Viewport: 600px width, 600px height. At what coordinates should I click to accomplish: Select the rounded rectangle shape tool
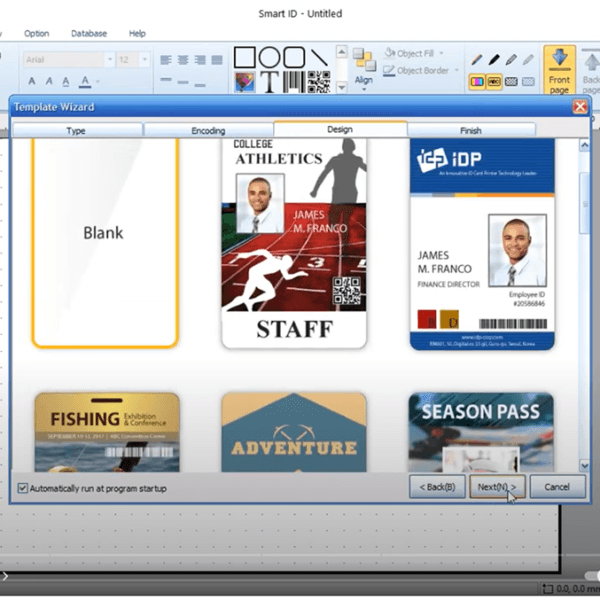pos(294,57)
